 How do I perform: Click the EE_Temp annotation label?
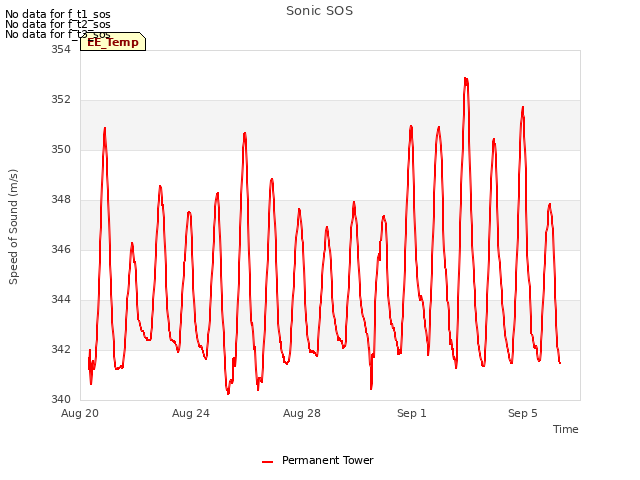[113, 42]
